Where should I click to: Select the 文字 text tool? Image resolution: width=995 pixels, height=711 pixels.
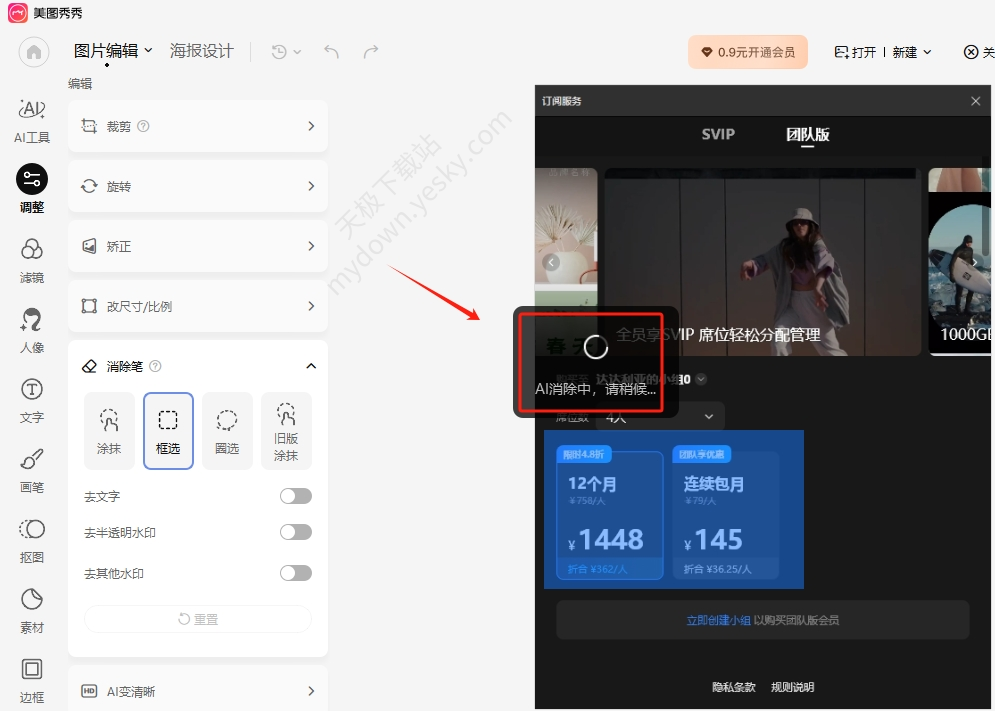point(32,400)
